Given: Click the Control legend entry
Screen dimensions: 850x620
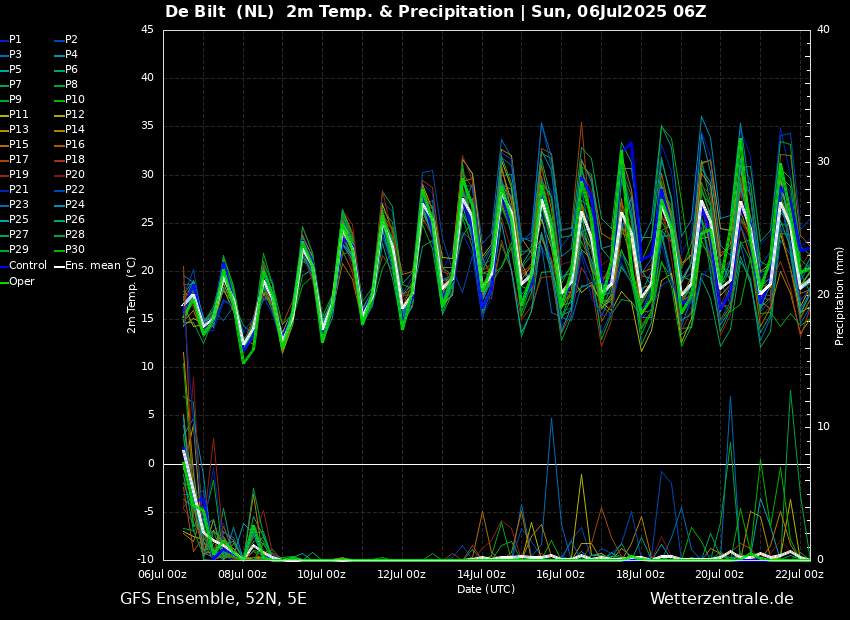Looking at the screenshot, I should click(23, 266).
